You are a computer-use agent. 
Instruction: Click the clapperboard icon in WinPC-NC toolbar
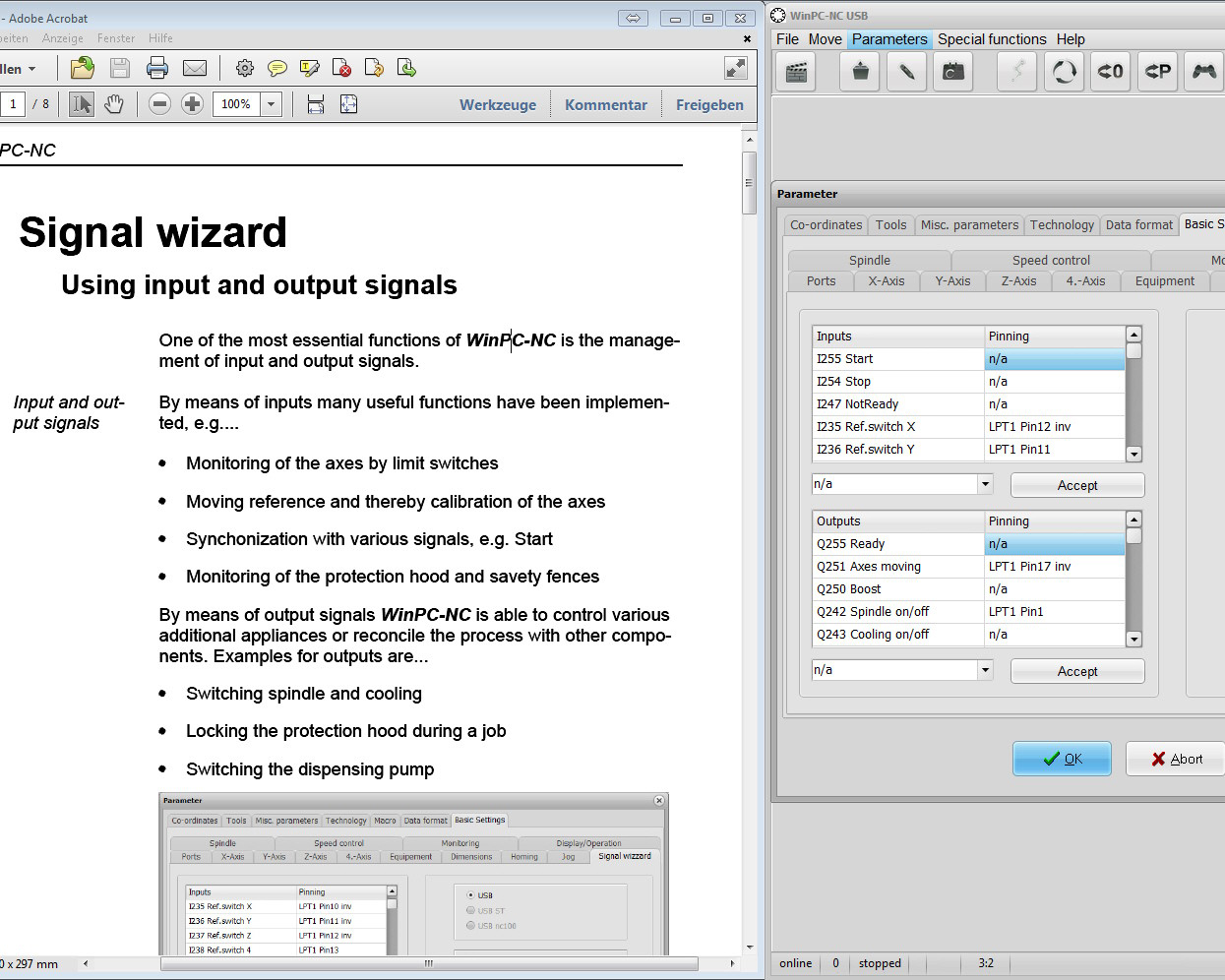(x=797, y=72)
